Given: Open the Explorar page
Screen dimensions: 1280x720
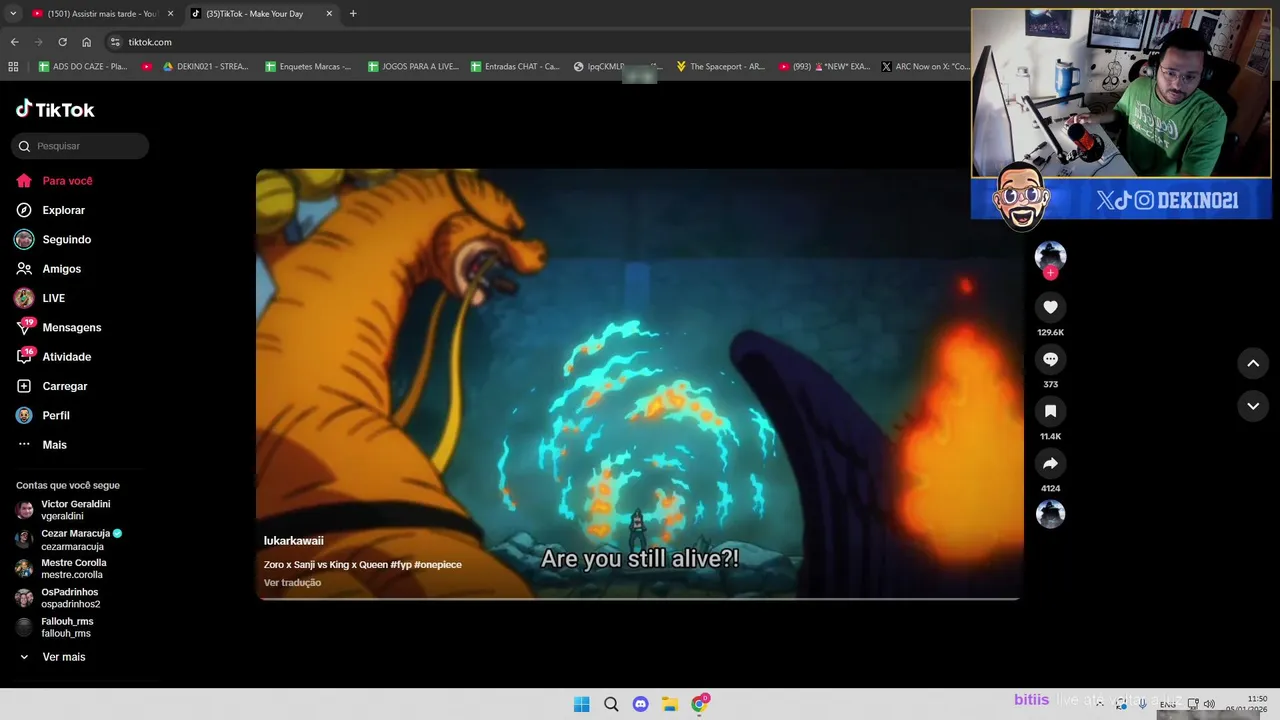Looking at the screenshot, I should 51,210.
